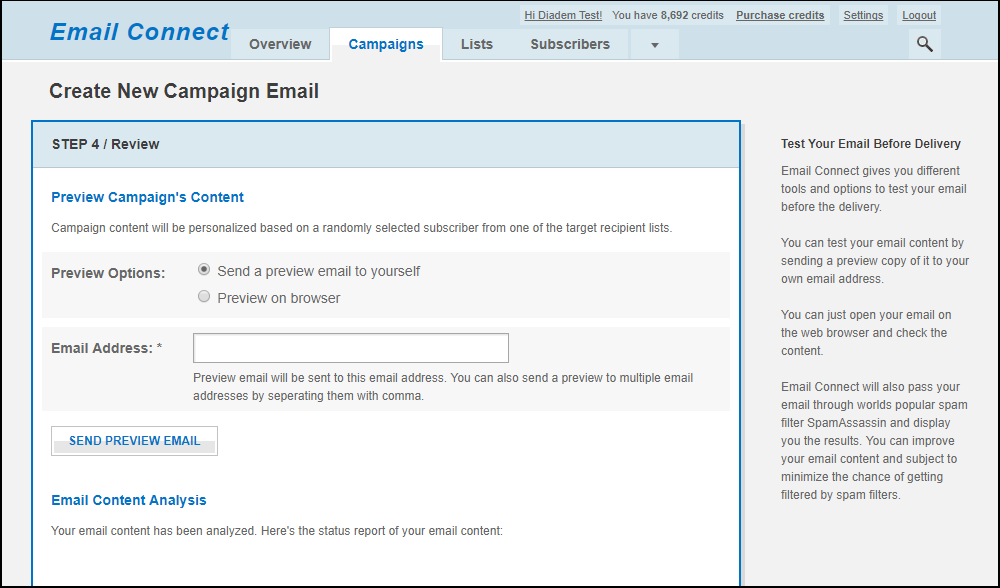Switch to the Overview tab
Screen dimensions: 1000x588
[280, 44]
